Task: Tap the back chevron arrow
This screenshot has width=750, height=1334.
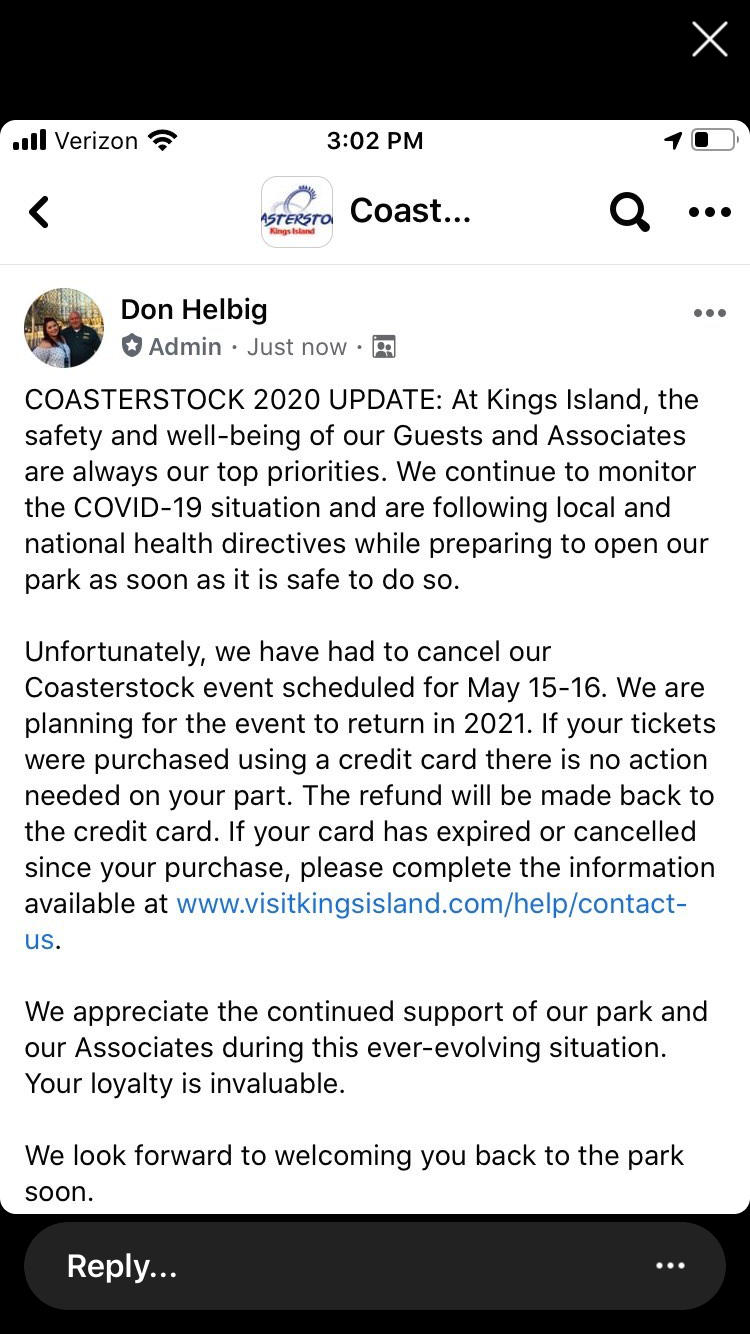Action: coord(39,212)
